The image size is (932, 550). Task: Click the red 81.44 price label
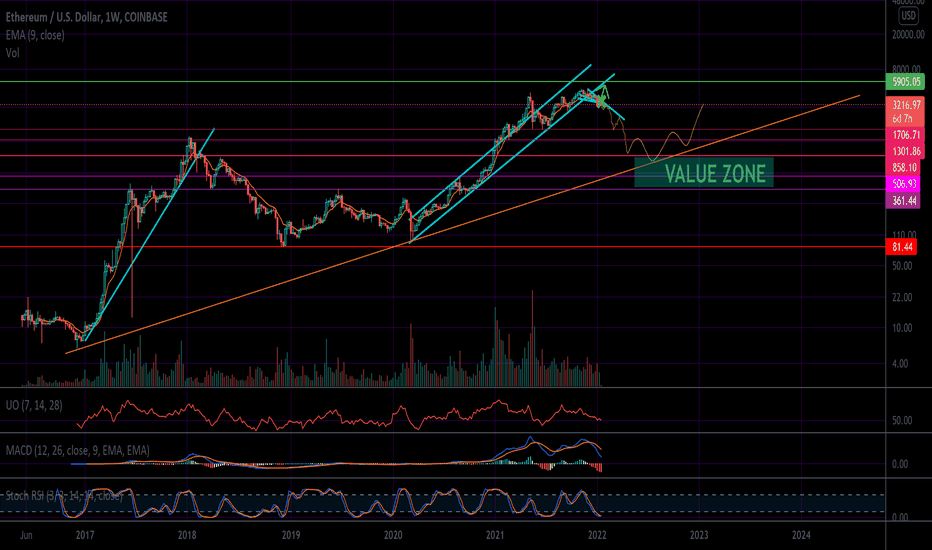pos(901,247)
